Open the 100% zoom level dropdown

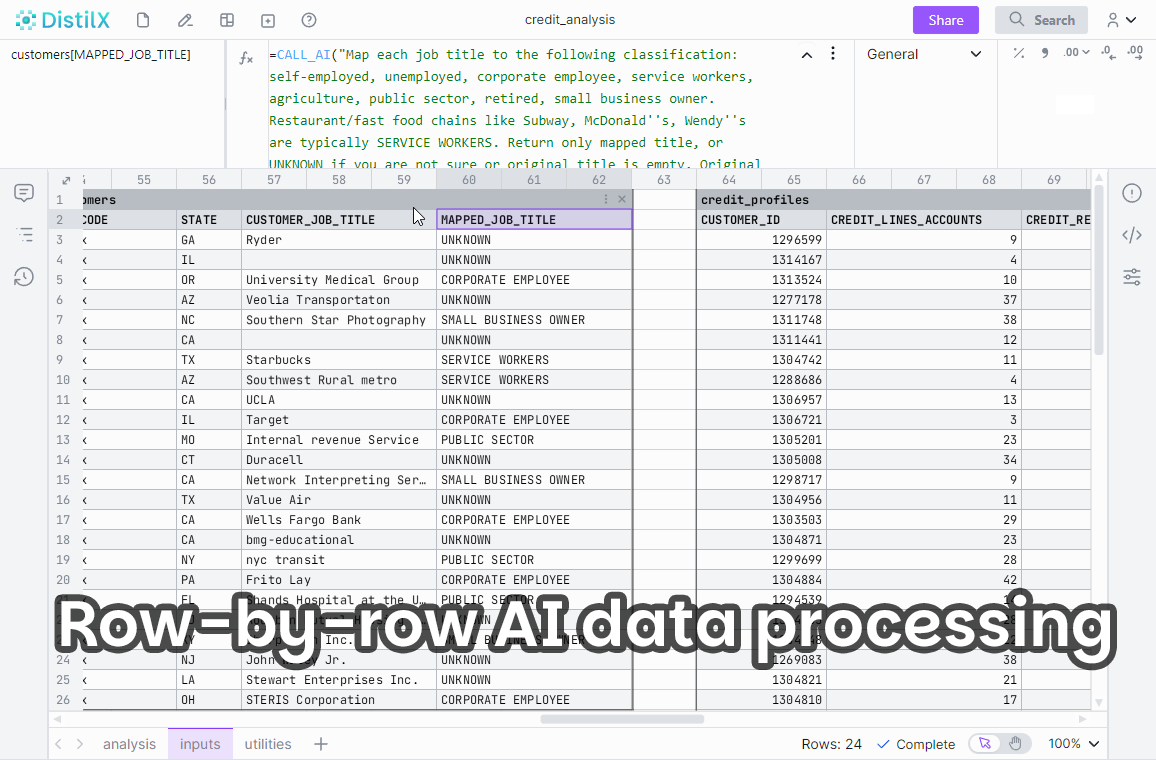click(x=1073, y=744)
